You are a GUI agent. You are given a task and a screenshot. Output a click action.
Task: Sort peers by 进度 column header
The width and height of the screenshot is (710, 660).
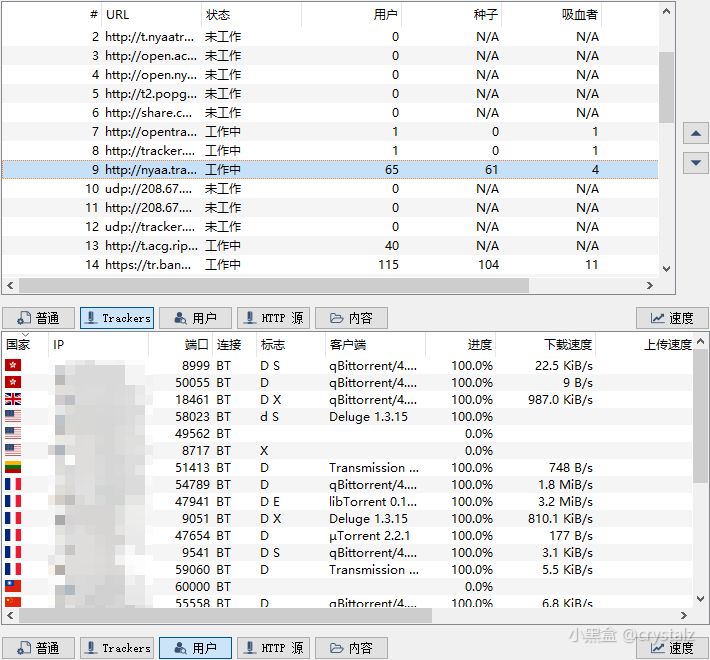tap(460, 344)
